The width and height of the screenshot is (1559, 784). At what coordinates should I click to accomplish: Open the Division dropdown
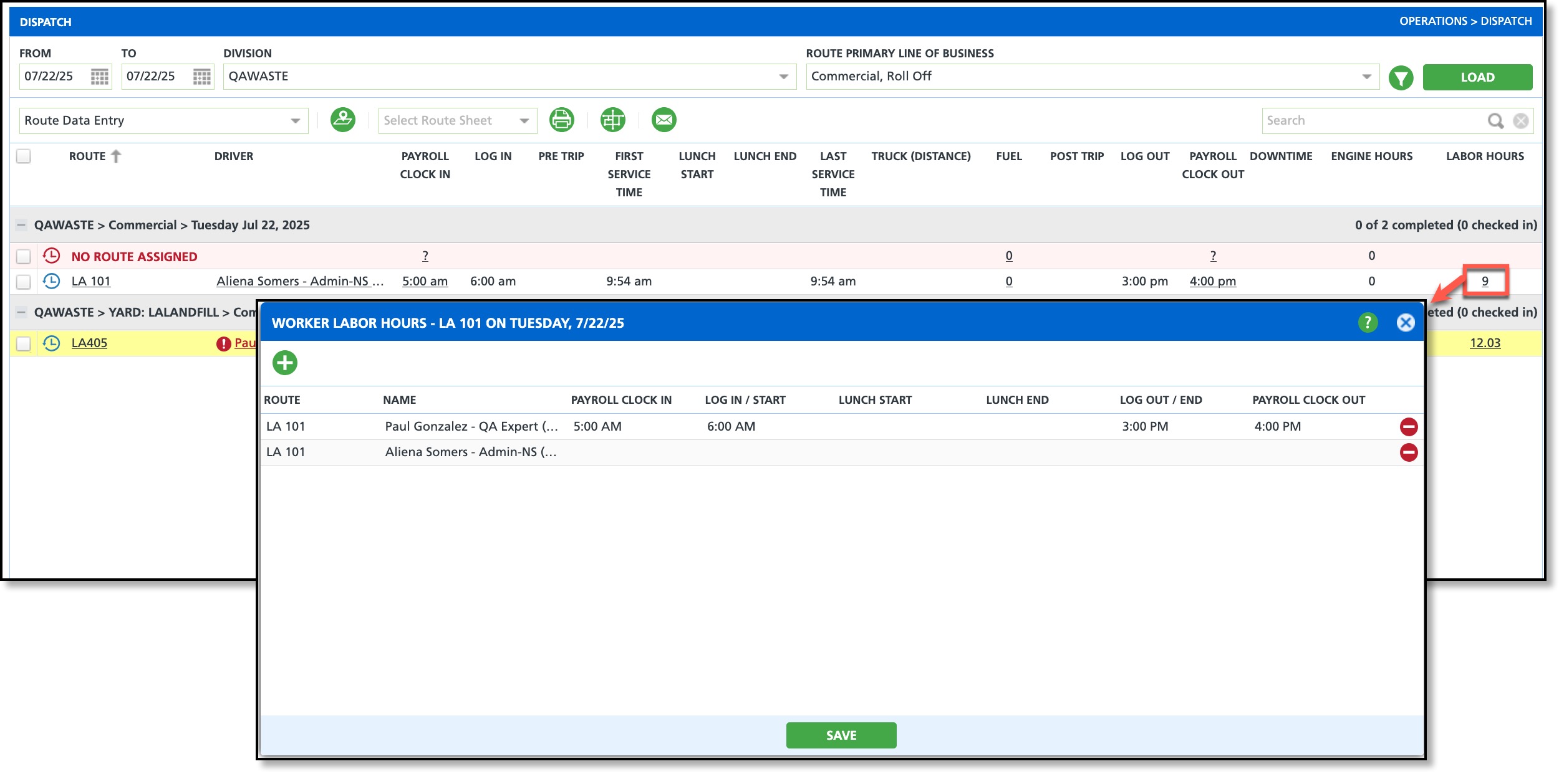(783, 77)
